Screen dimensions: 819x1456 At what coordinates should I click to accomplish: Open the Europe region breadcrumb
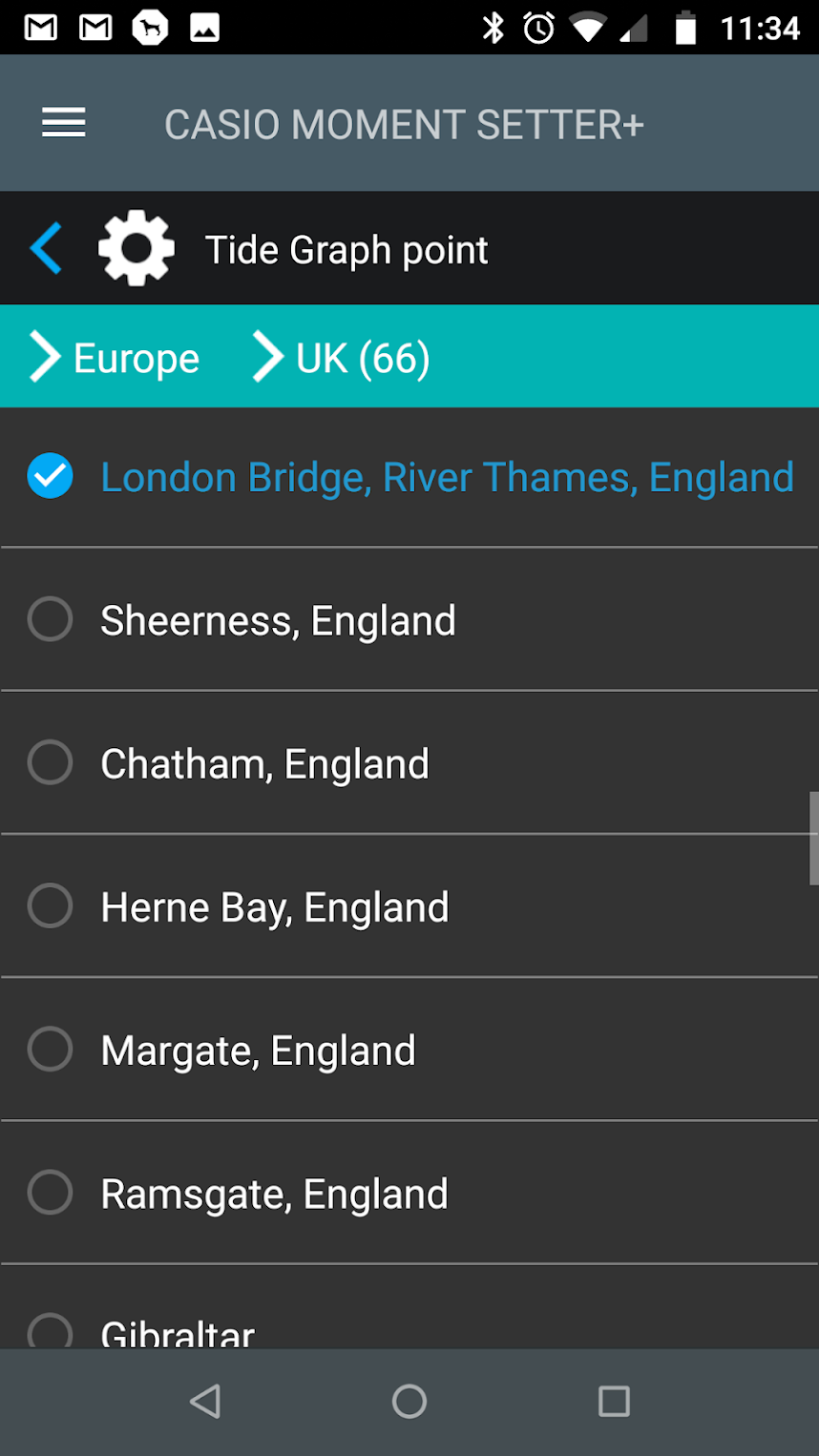(136, 359)
